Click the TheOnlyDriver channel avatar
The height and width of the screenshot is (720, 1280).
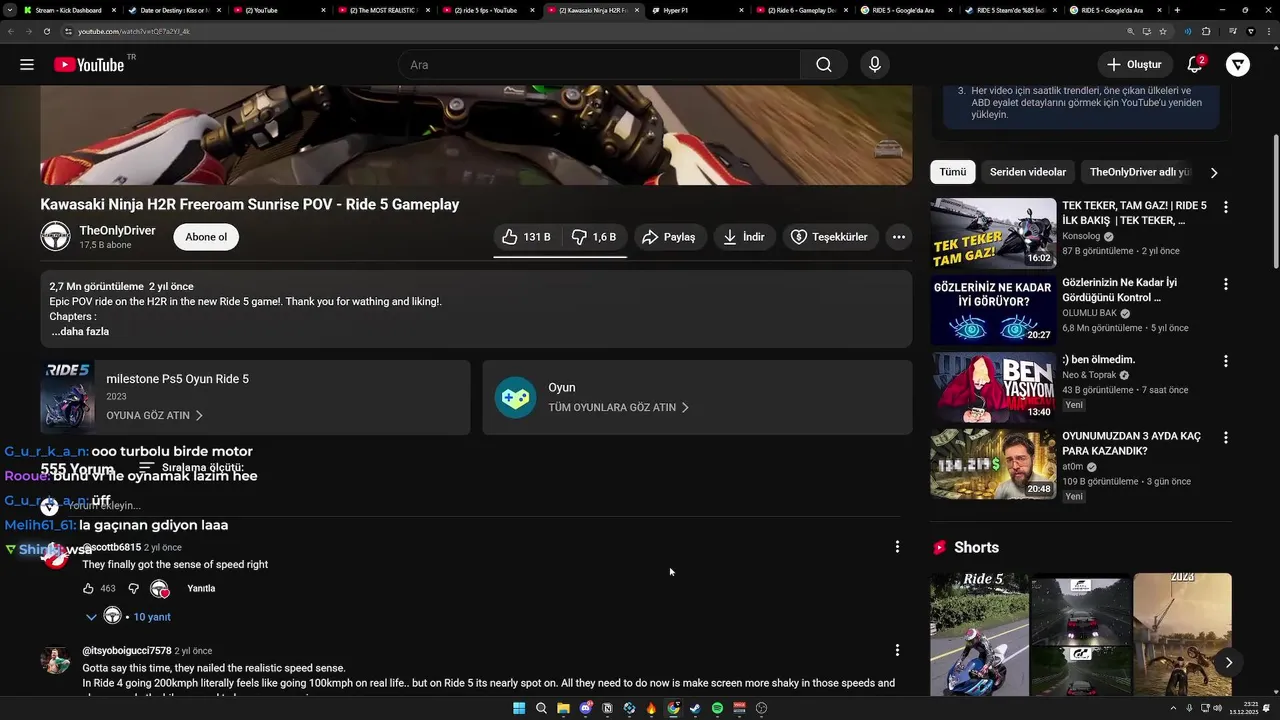pos(55,237)
